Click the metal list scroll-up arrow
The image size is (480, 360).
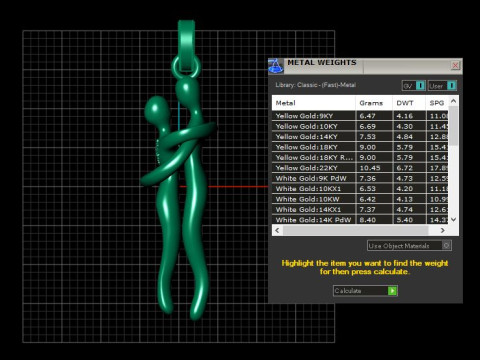pyautogui.click(x=453, y=100)
